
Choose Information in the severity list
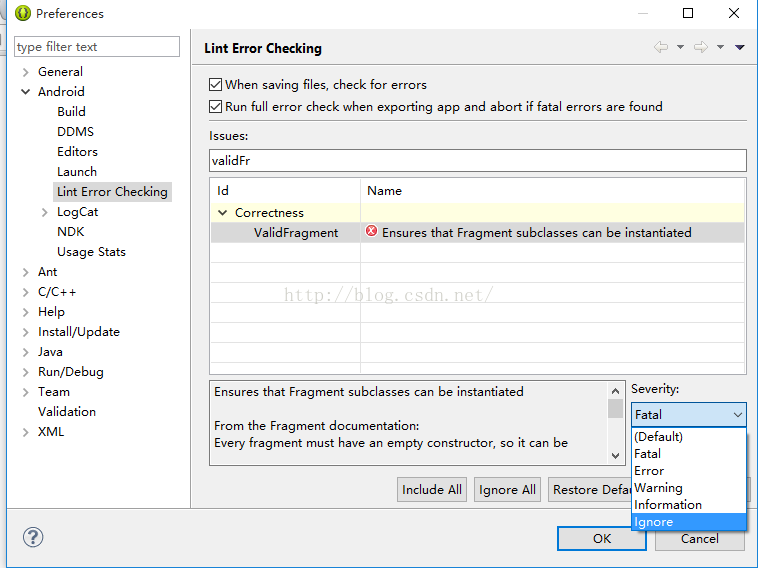[688, 504]
